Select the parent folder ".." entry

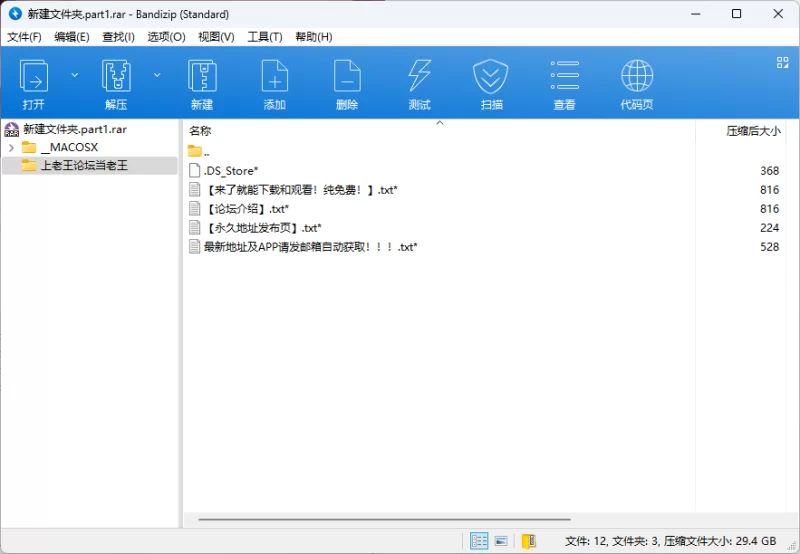pos(199,151)
